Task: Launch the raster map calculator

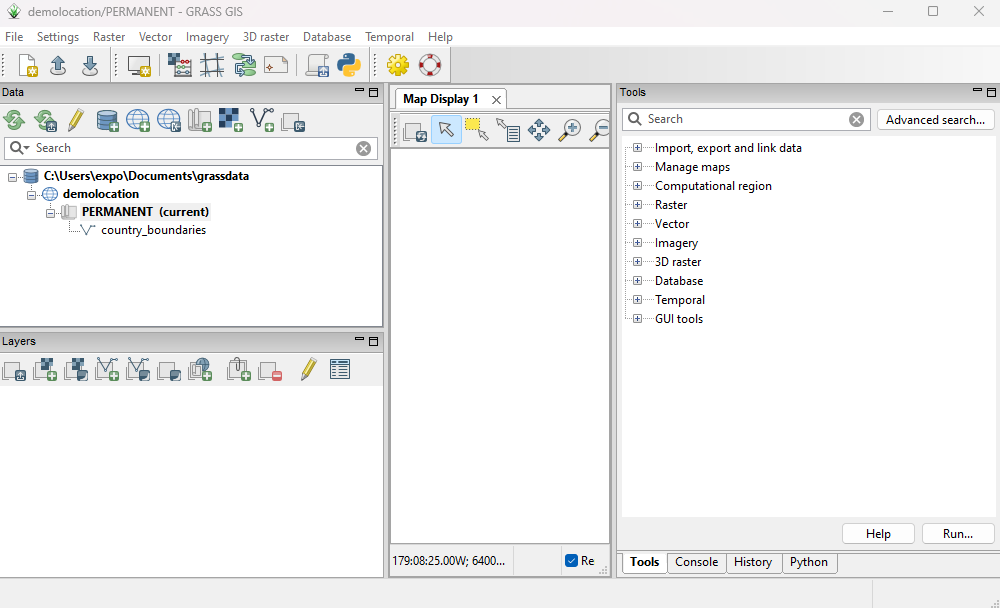Action: [x=180, y=66]
